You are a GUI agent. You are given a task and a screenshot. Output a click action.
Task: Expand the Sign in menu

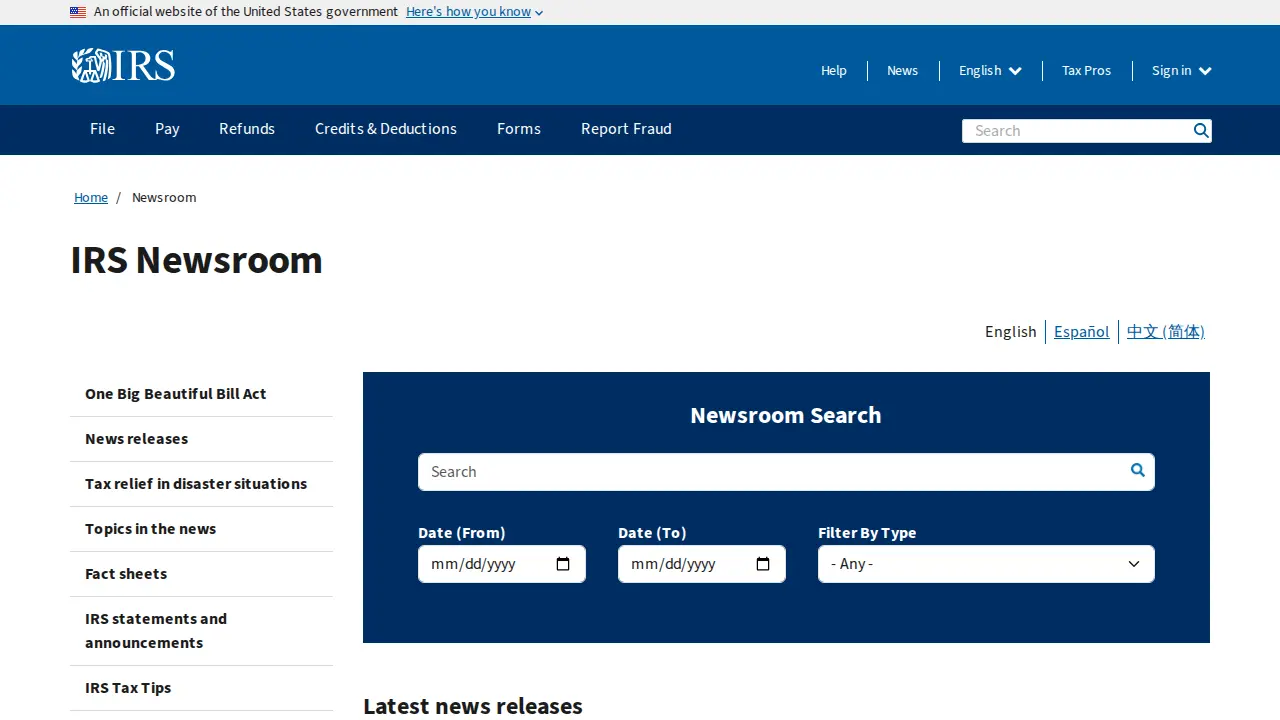pyautogui.click(x=1181, y=70)
